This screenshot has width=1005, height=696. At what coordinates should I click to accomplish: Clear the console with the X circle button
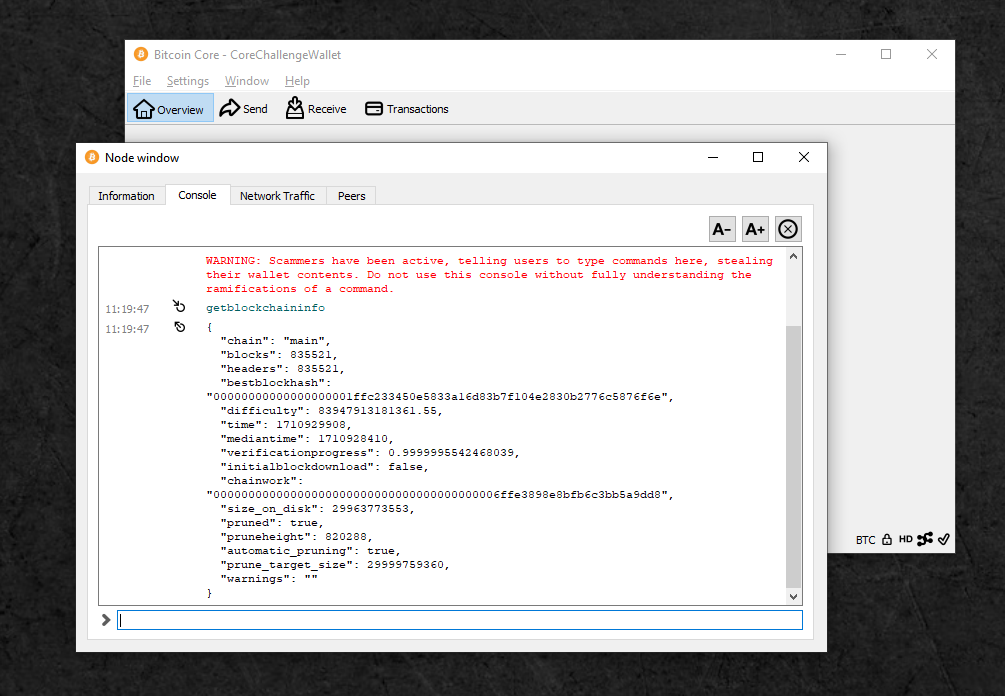point(788,229)
